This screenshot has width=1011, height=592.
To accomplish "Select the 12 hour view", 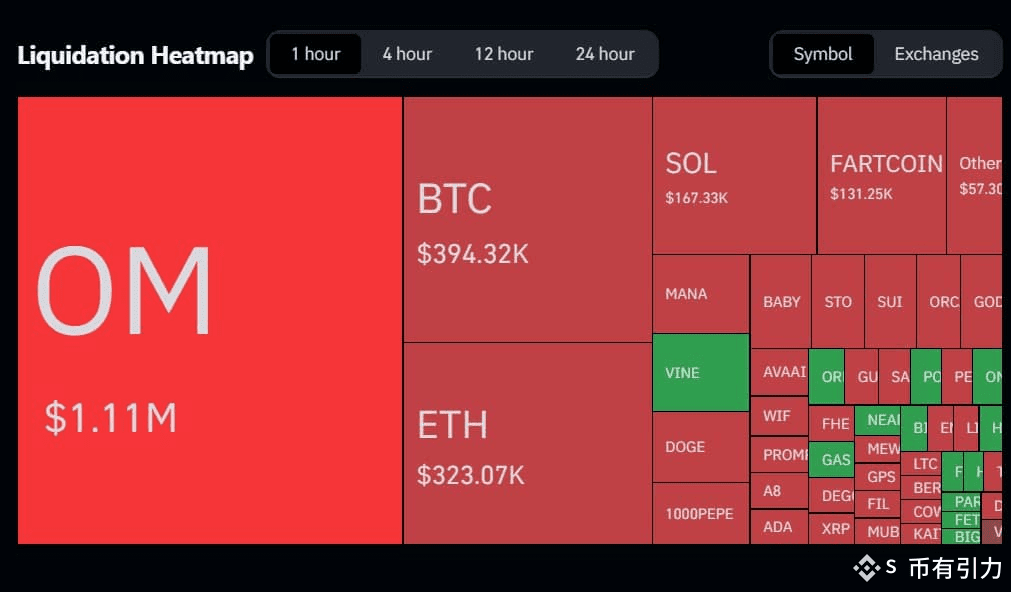I will coord(504,54).
